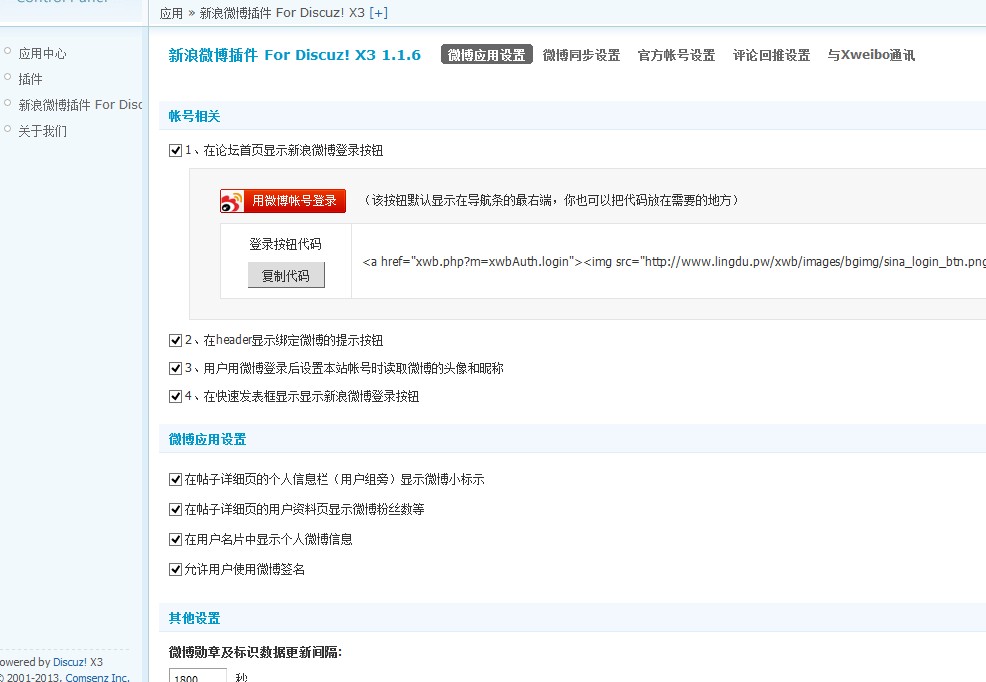Screen dimensions: 986x682
Task: Select the 微博应用设置 tab
Action: [x=487, y=55]
